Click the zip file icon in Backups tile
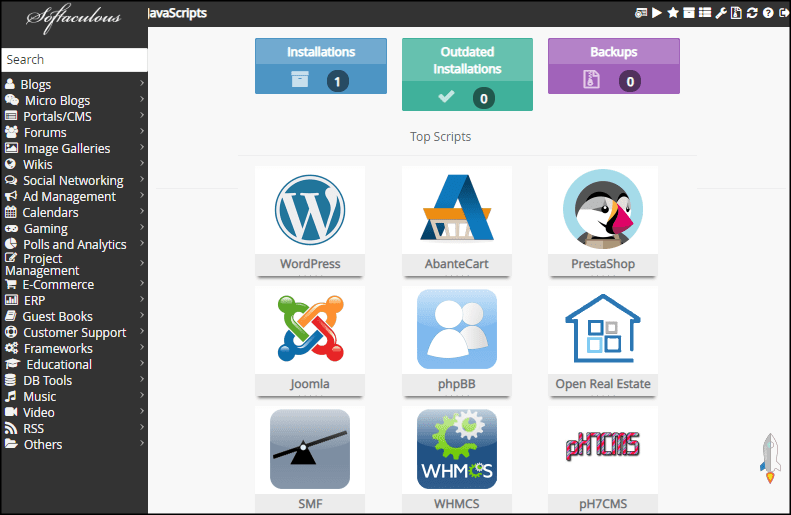Viewport: 791px width, 515px height. [591, 79]
